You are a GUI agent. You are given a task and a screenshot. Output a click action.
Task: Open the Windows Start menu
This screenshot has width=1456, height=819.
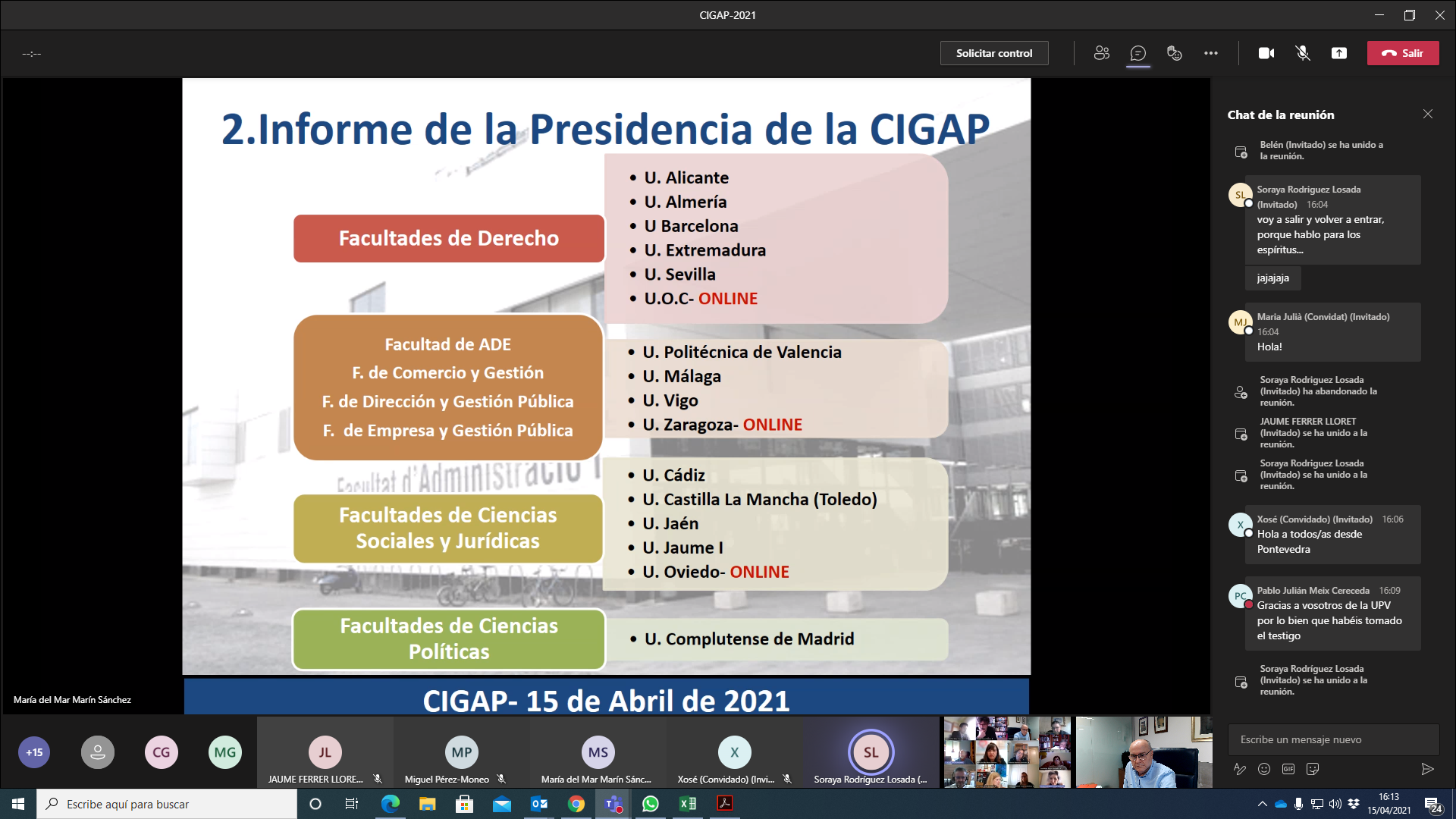(18, 804)
